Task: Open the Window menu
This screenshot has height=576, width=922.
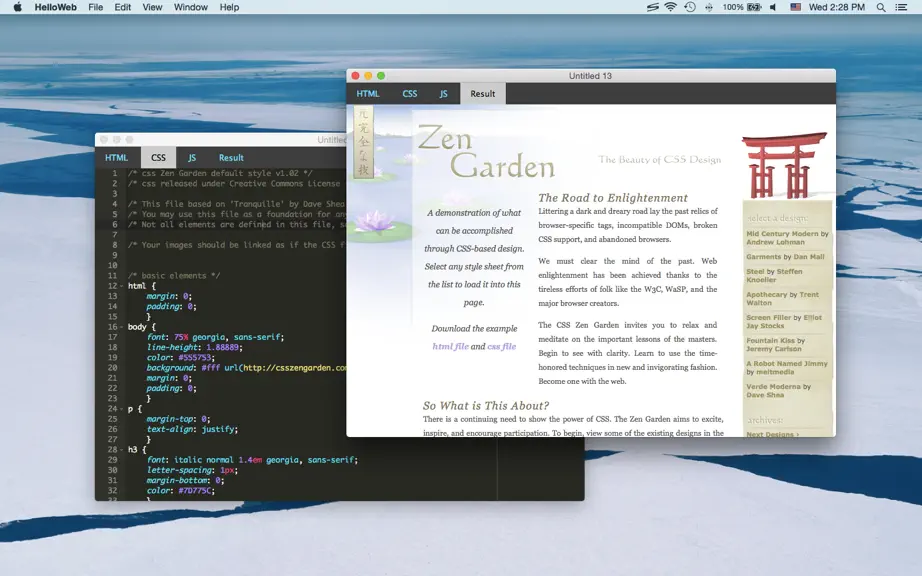Action: tap(191, 7)
